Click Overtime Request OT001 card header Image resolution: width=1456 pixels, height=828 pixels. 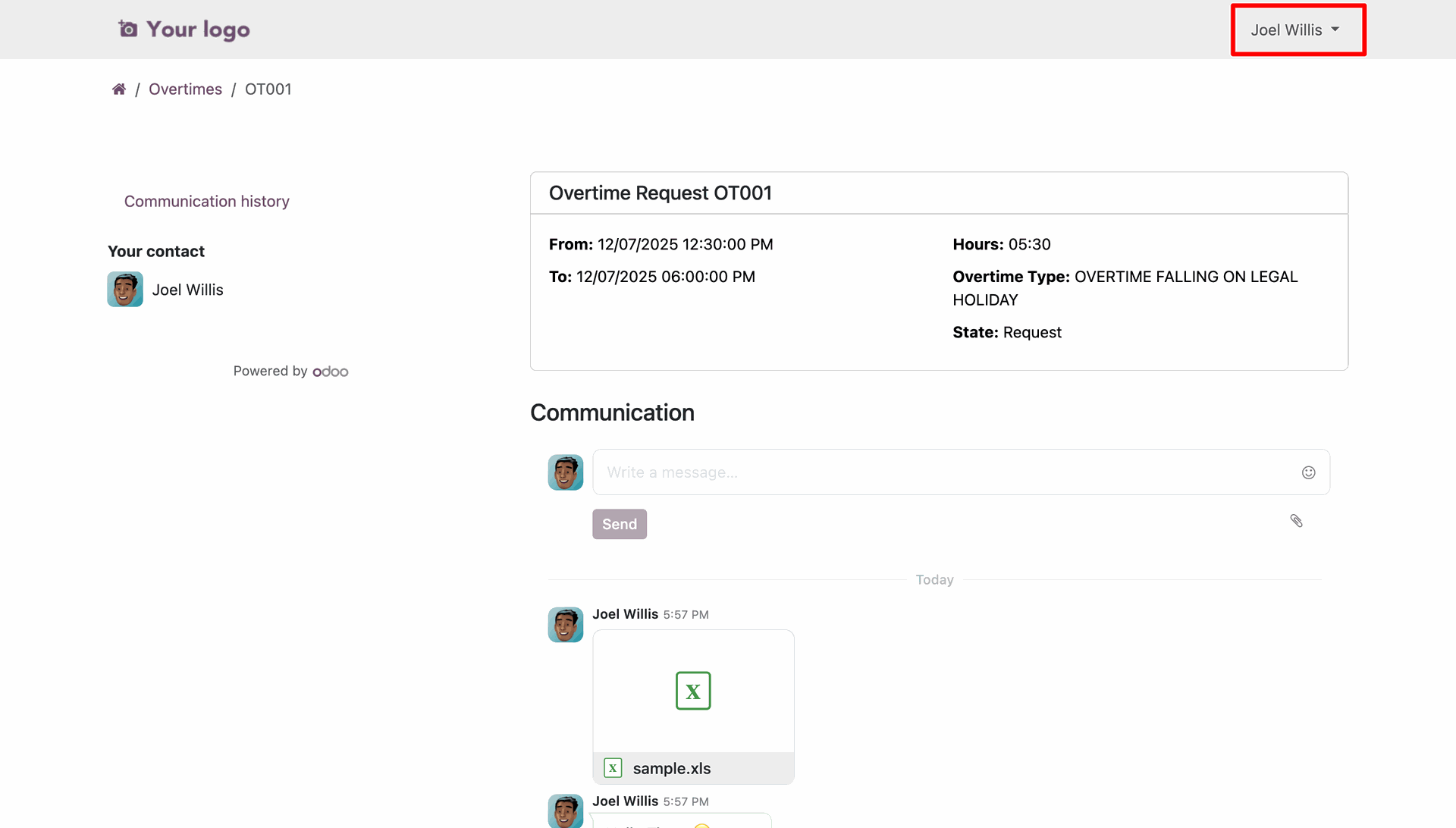[661, 193]
